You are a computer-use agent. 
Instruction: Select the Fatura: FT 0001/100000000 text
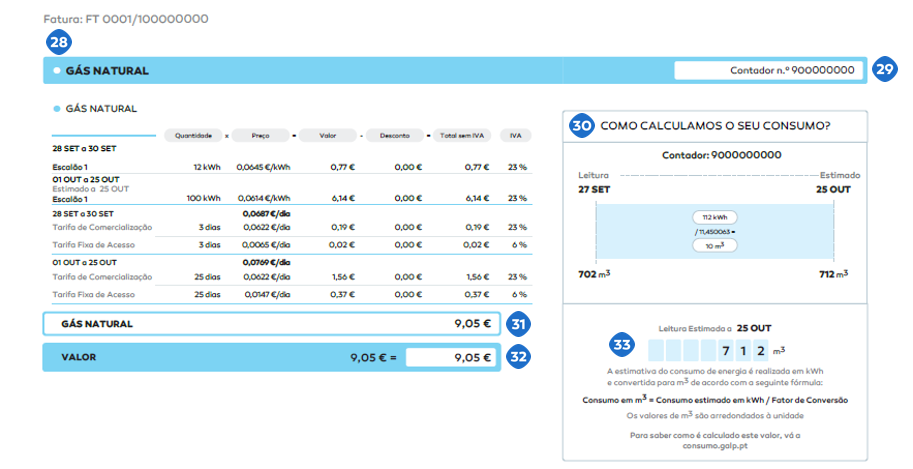pyautogui.click(x=126, y=19)
